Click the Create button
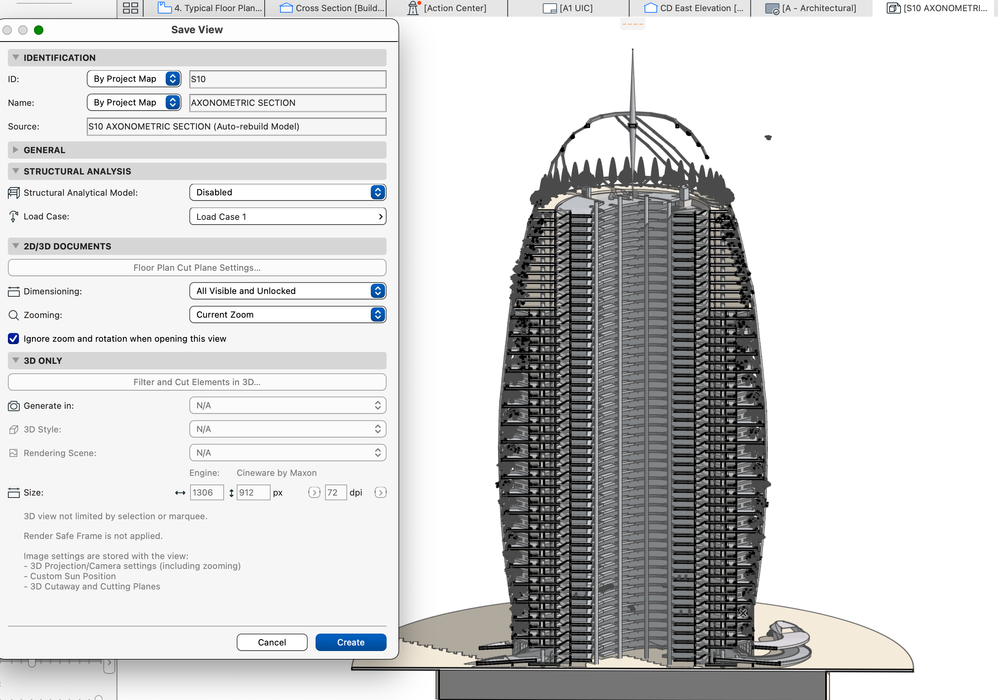This screenshot has height=700, width=998. click(350, 642)
